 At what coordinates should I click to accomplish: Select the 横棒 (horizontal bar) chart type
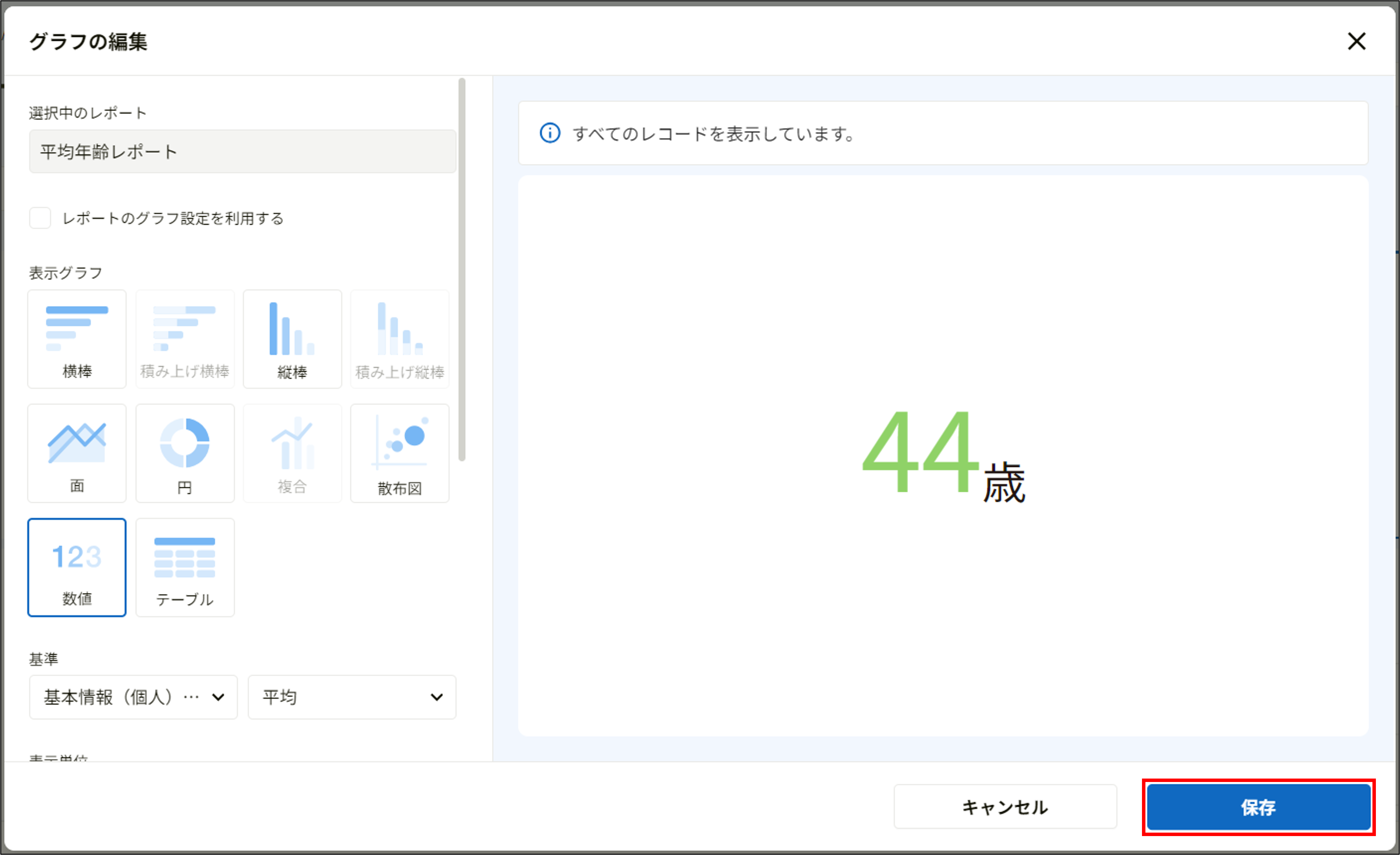[x=76, y=338]
